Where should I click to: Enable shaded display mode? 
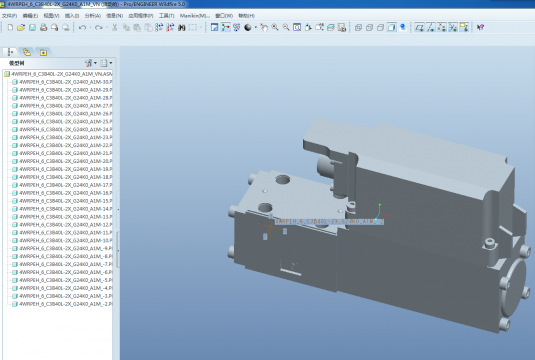(392, 27)
